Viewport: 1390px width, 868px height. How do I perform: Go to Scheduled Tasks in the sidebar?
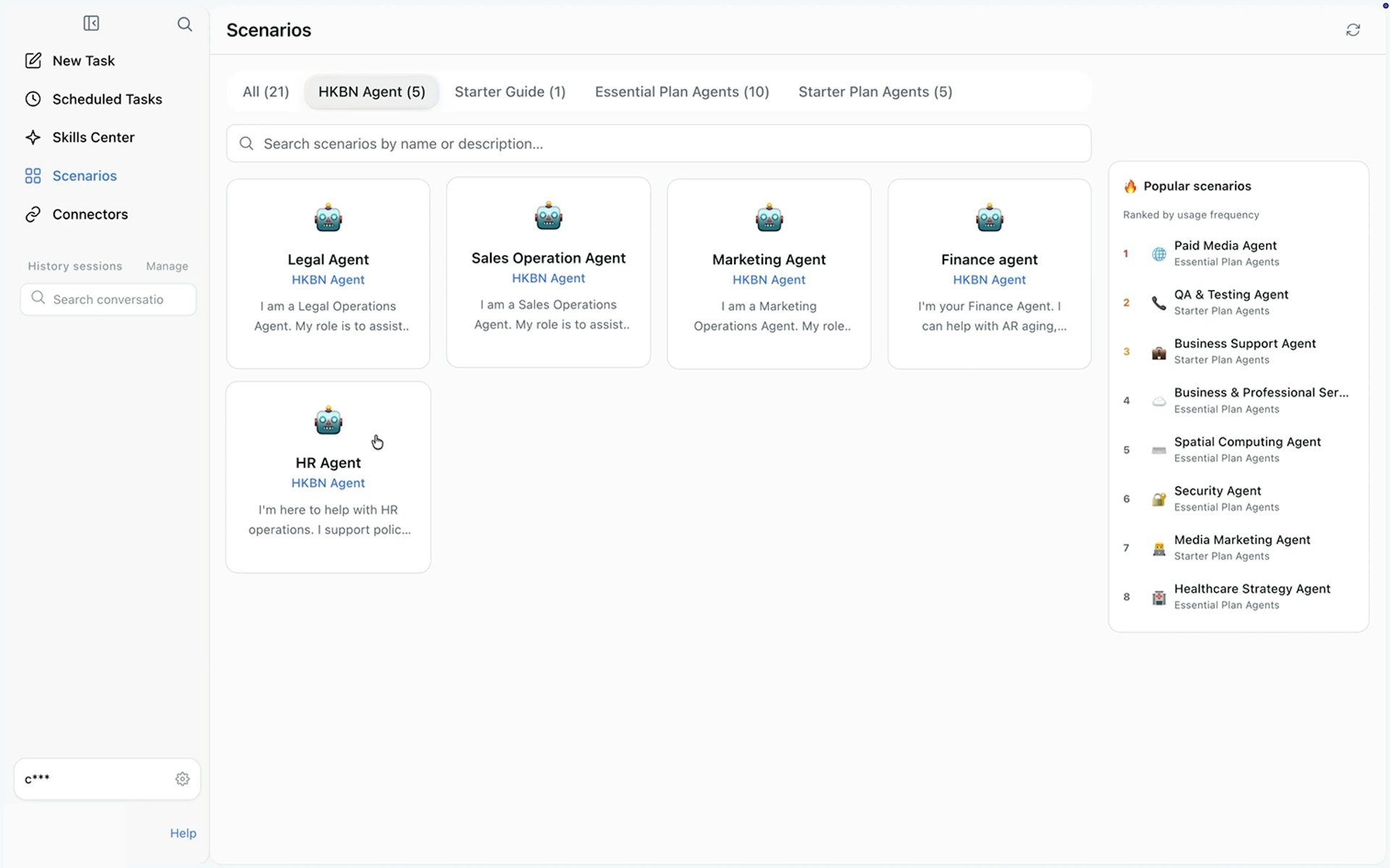click(x=107, y=99)
